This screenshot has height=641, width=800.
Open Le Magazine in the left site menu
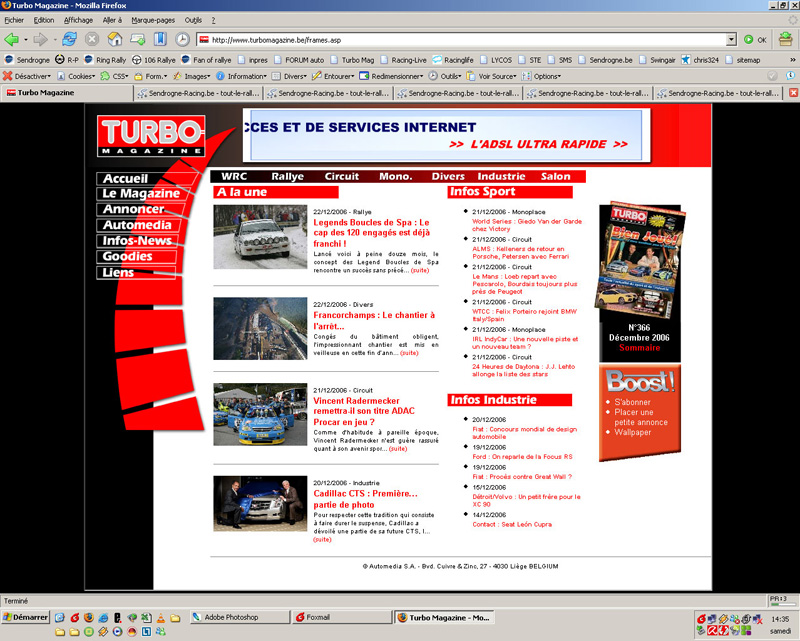141,193
